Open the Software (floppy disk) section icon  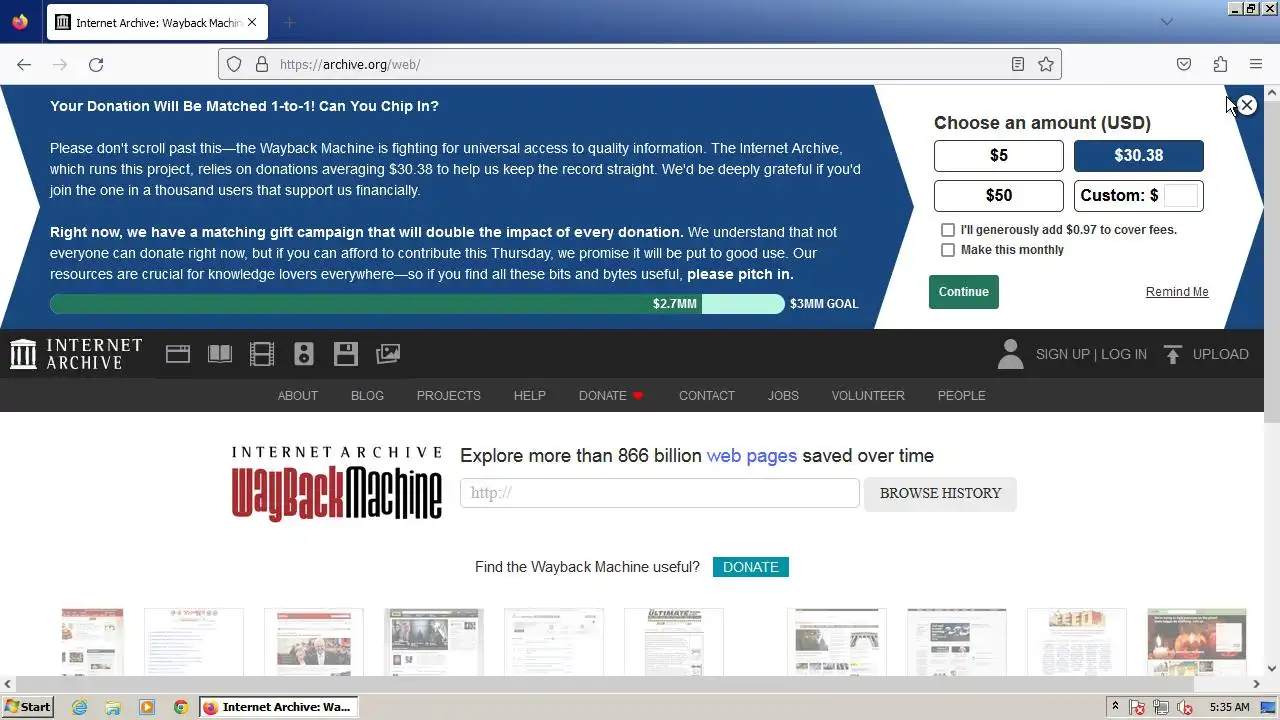coord(346,354)
